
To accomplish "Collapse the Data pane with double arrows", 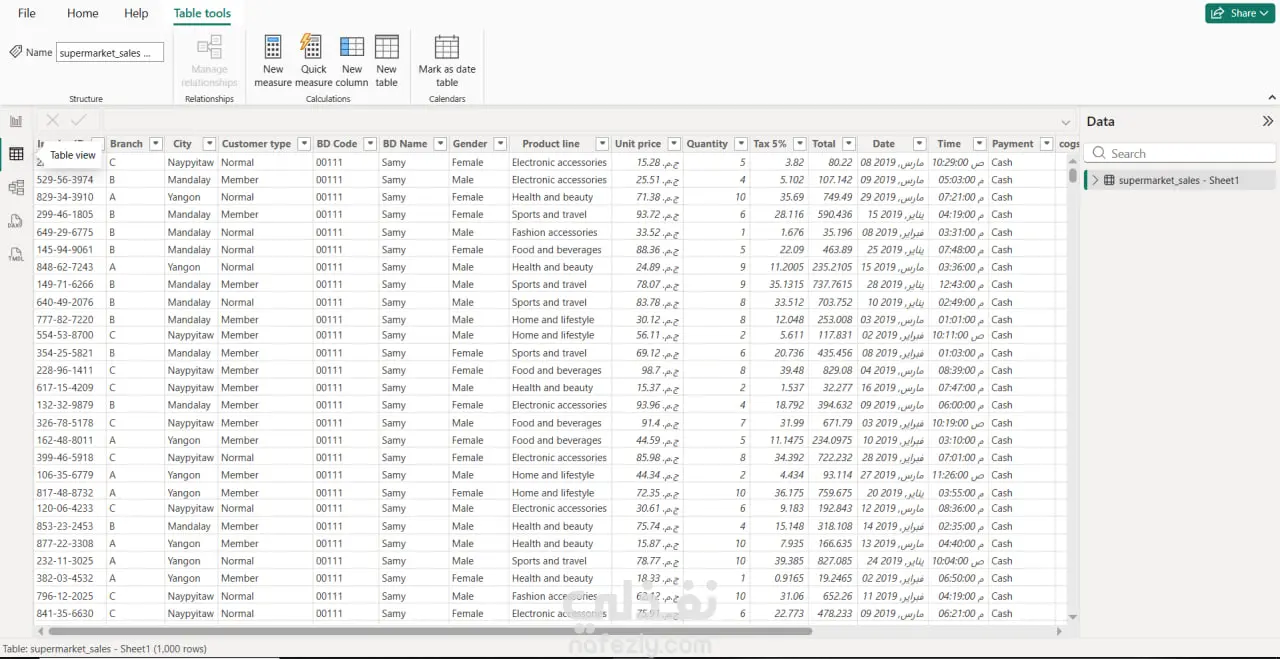I will pyautogui.click(x=1268, y=121).
